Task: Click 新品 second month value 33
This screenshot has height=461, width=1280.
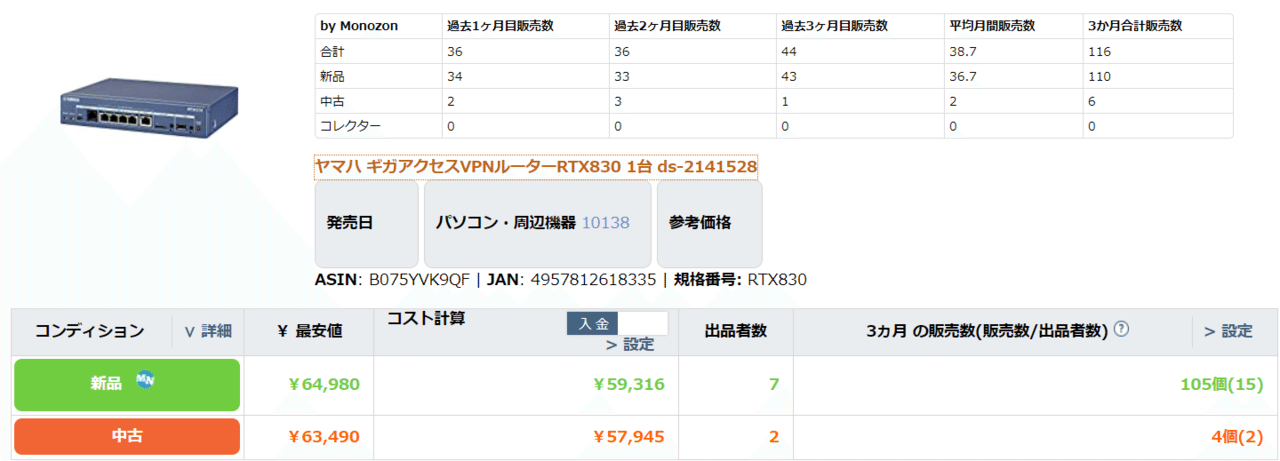Action: pos(622,76)
